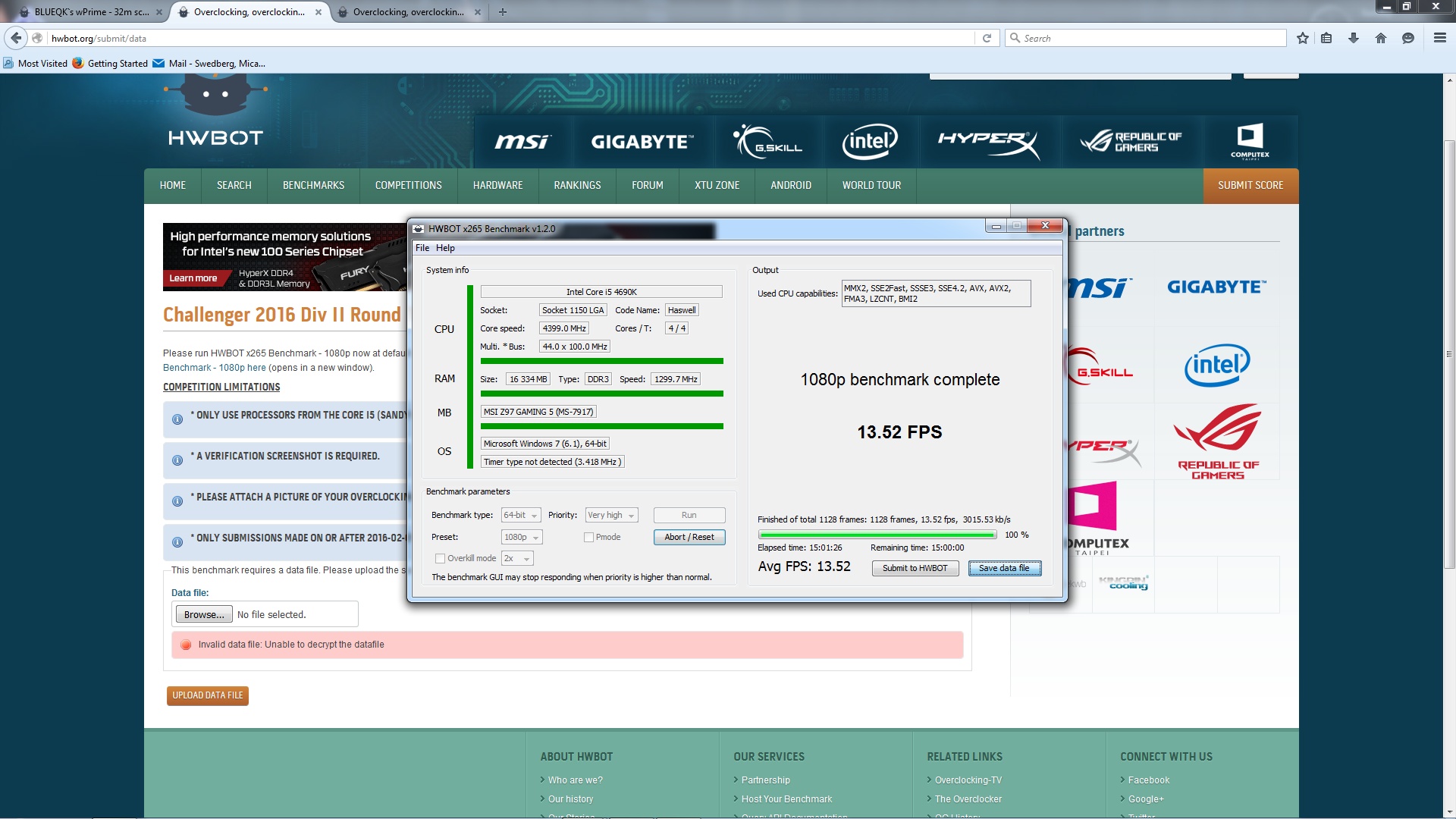
Task: Open the bookmarks list icon
Action: (1326, 38)
